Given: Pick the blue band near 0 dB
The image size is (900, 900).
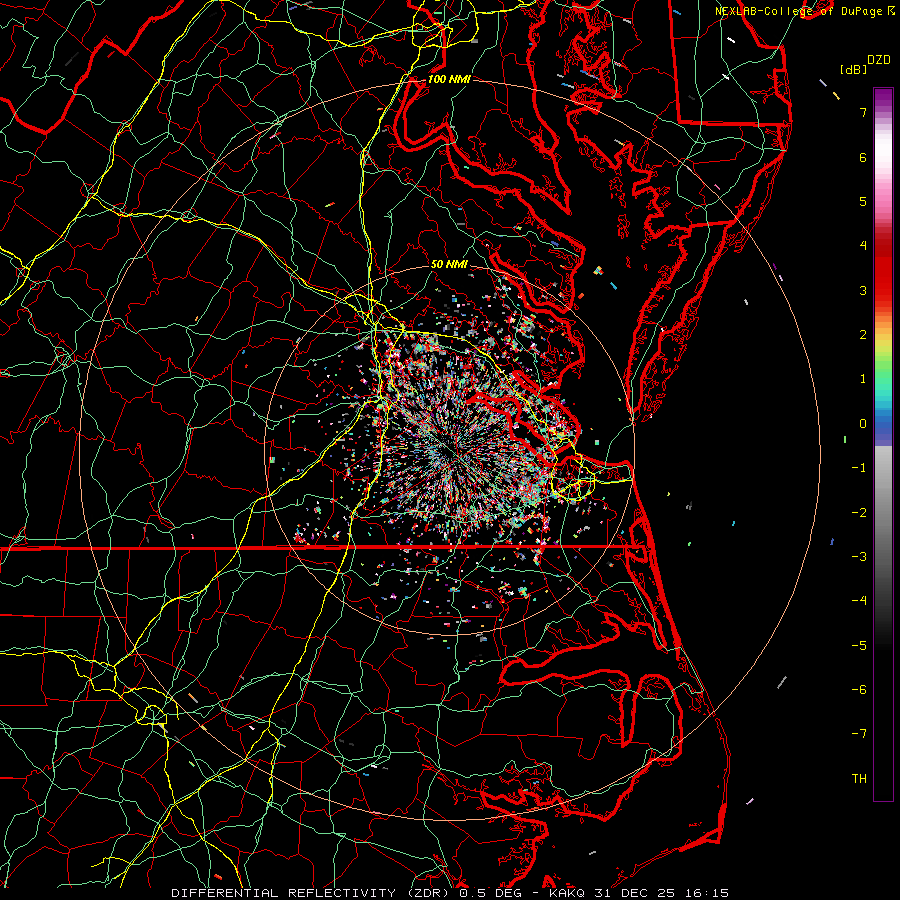Looking at the screenshot, I should click(883, 425).
